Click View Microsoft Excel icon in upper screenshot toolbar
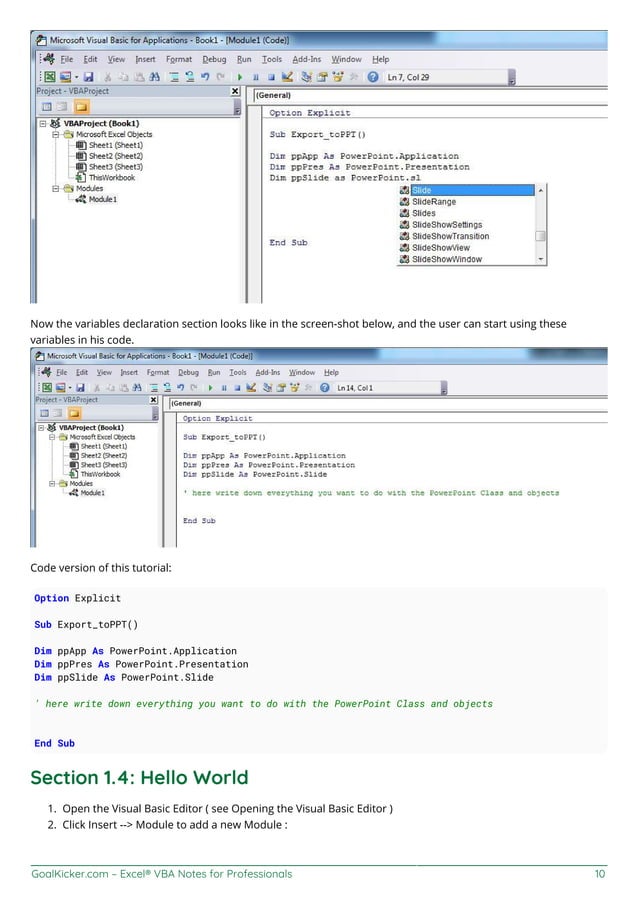 pyautogui.click(x=50, y=77)
